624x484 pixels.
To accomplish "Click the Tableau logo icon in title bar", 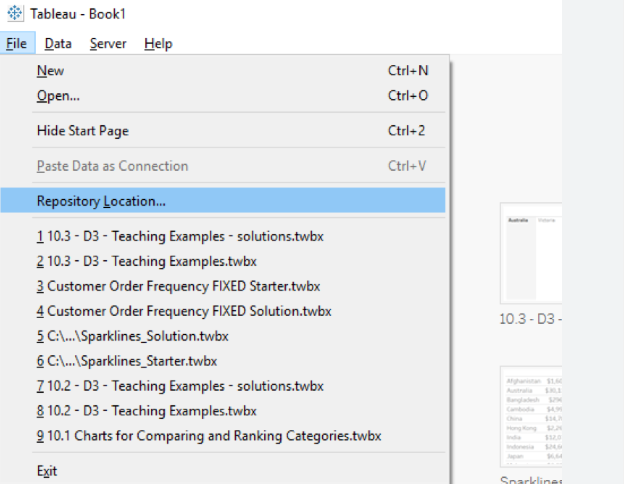I will pyautogui.click(x=15, y=13).
